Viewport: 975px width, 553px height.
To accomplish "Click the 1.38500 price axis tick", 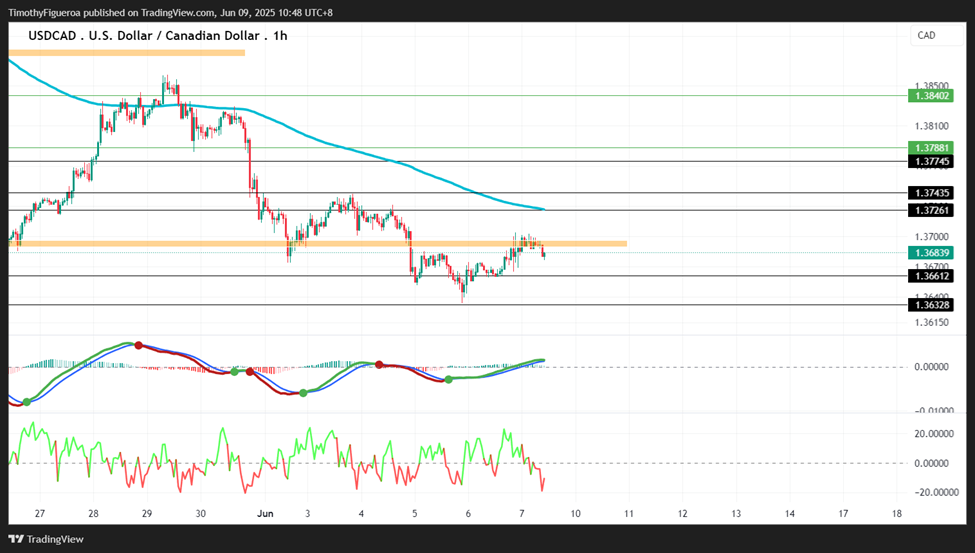I will click(931, 86).
